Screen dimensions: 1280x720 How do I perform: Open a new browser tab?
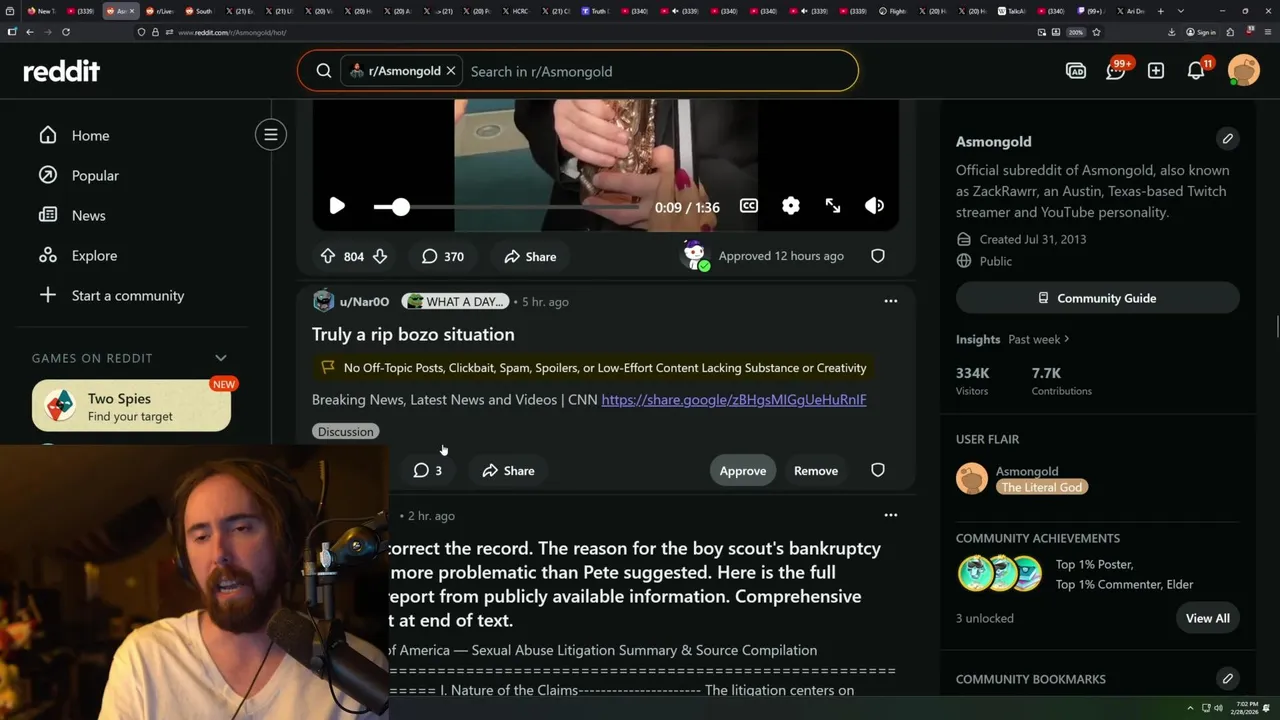(x=1160, y=11)
